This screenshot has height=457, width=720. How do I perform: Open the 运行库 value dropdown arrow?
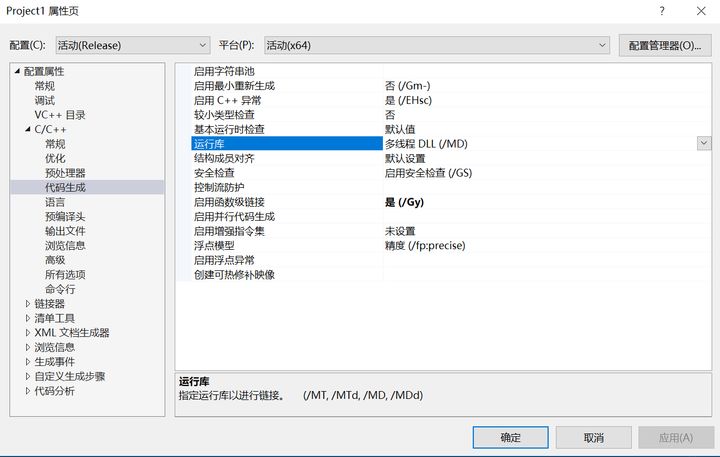pos(704,143)
